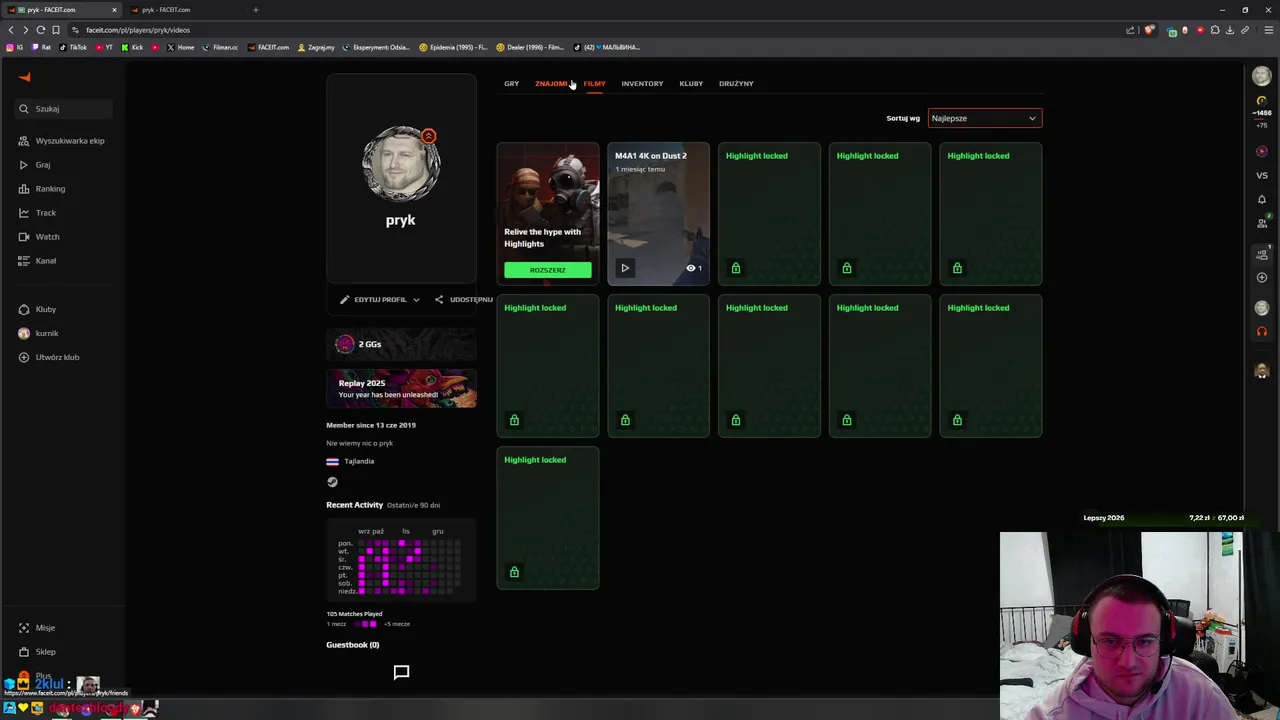The width and height of the screenshot is (1280, 720).
Task: Click the browser bookmark icon
Action: pos(56,30)
